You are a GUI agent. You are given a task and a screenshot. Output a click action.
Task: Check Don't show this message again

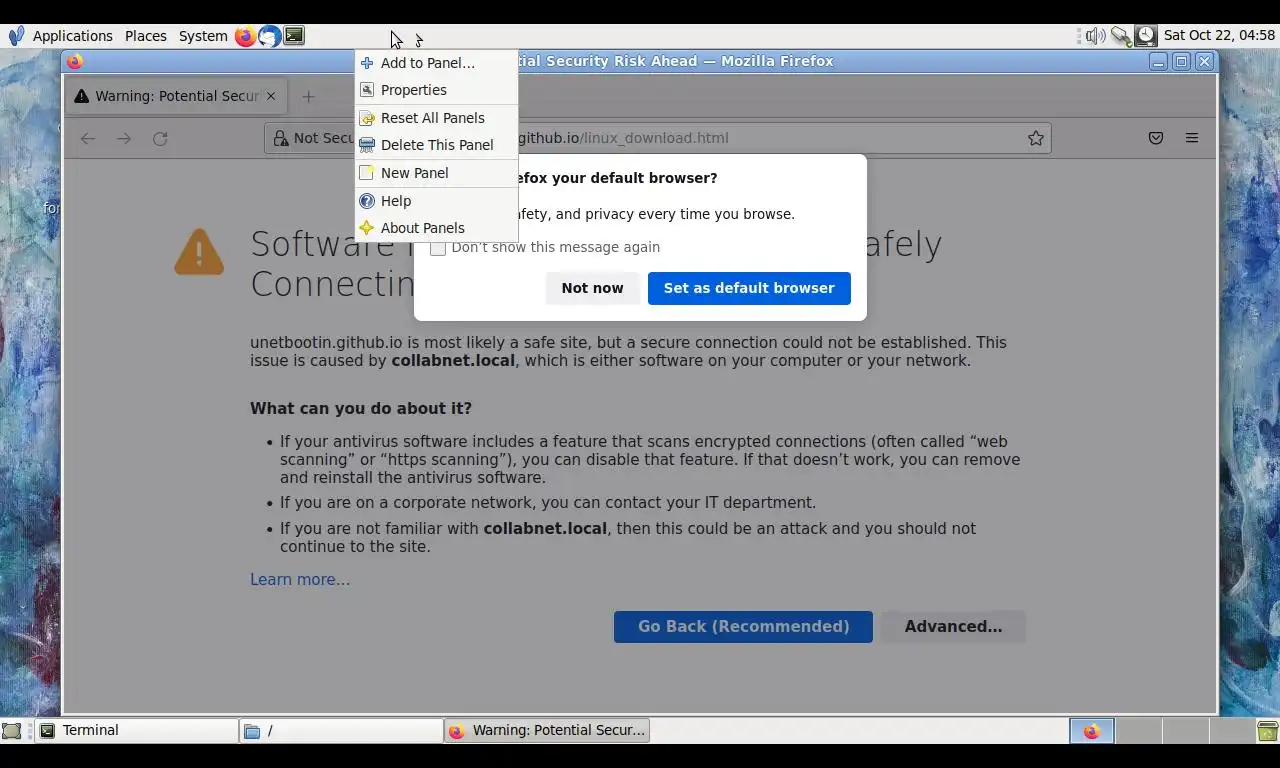(438, 247)
